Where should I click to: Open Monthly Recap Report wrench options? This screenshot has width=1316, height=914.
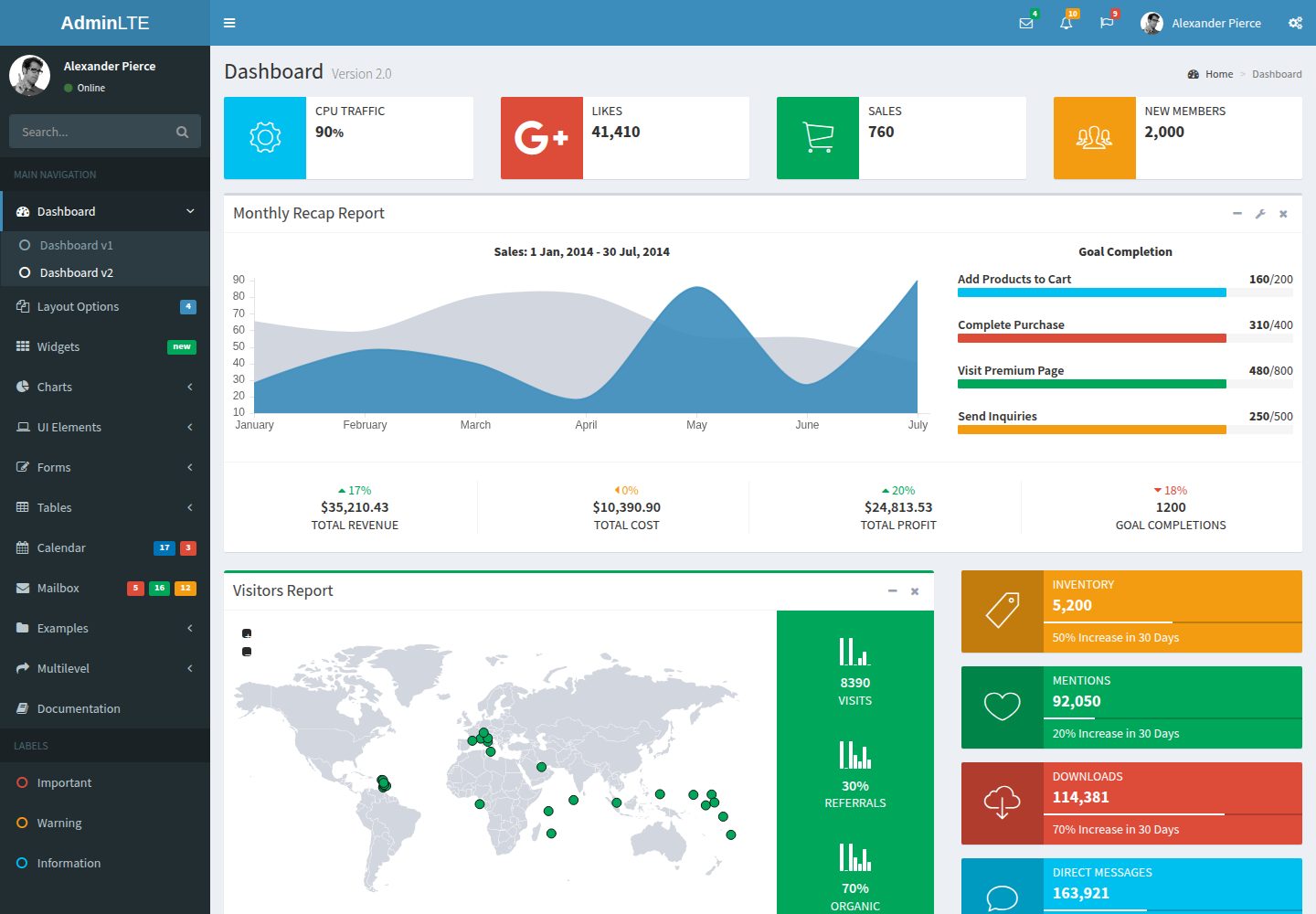[x=1260, y=214]
